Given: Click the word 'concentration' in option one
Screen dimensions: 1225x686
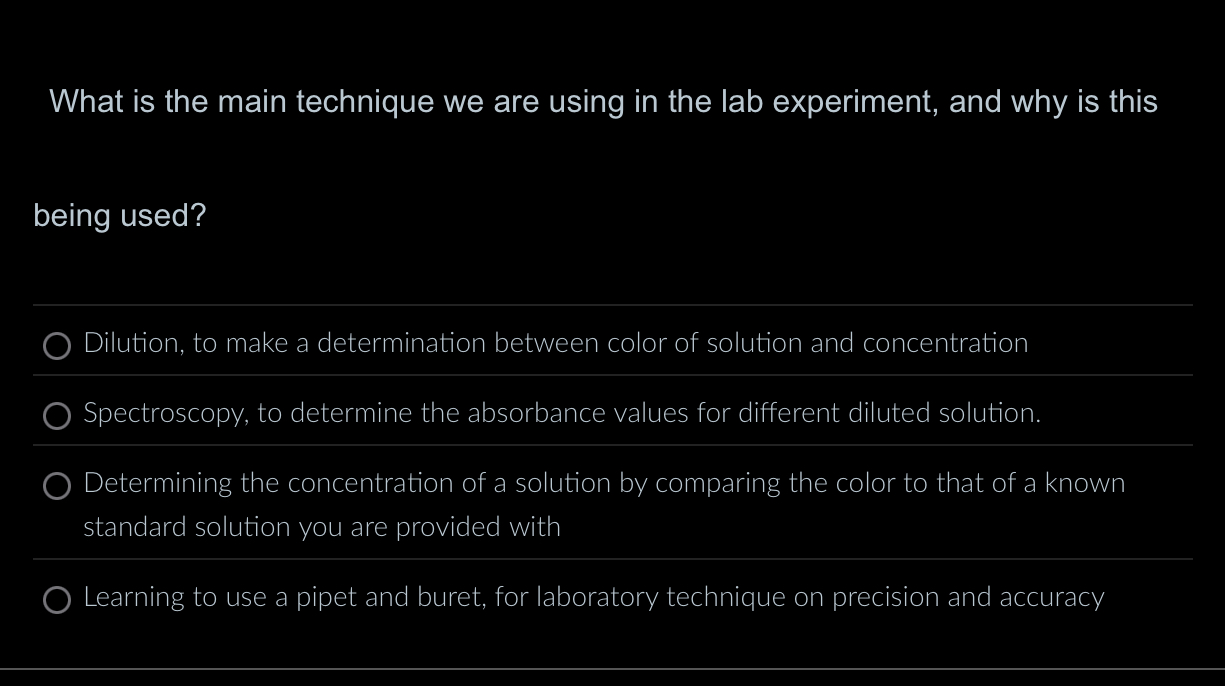Looking at the screenshot, I should point(946,342).
